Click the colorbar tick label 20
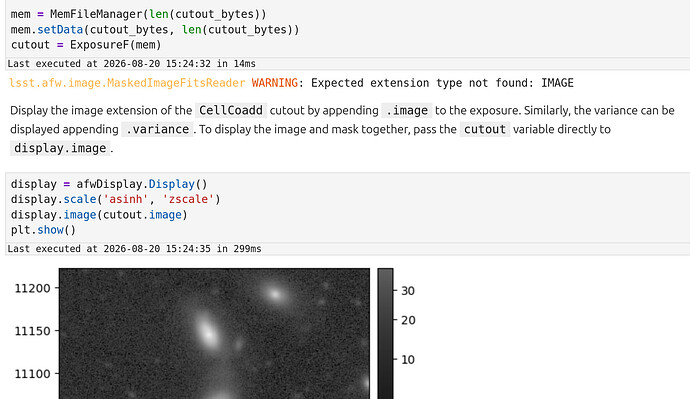The height and width of the screenshot is (399, 690). click(408, 320)
